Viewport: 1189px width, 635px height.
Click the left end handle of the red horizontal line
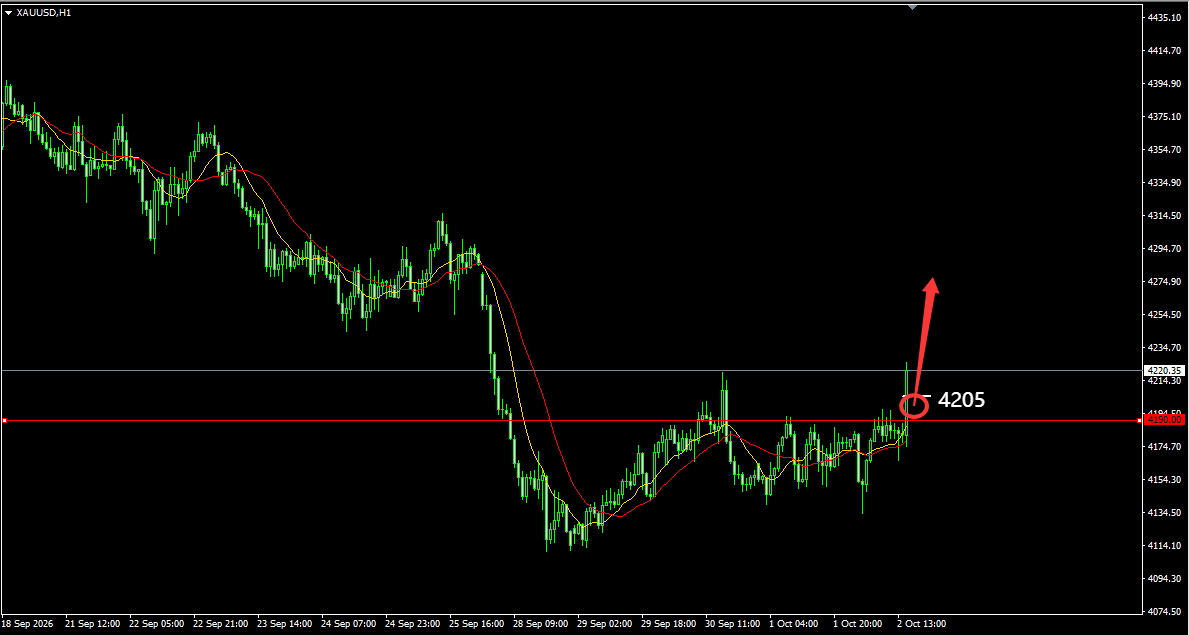click(x=5, y=420)
